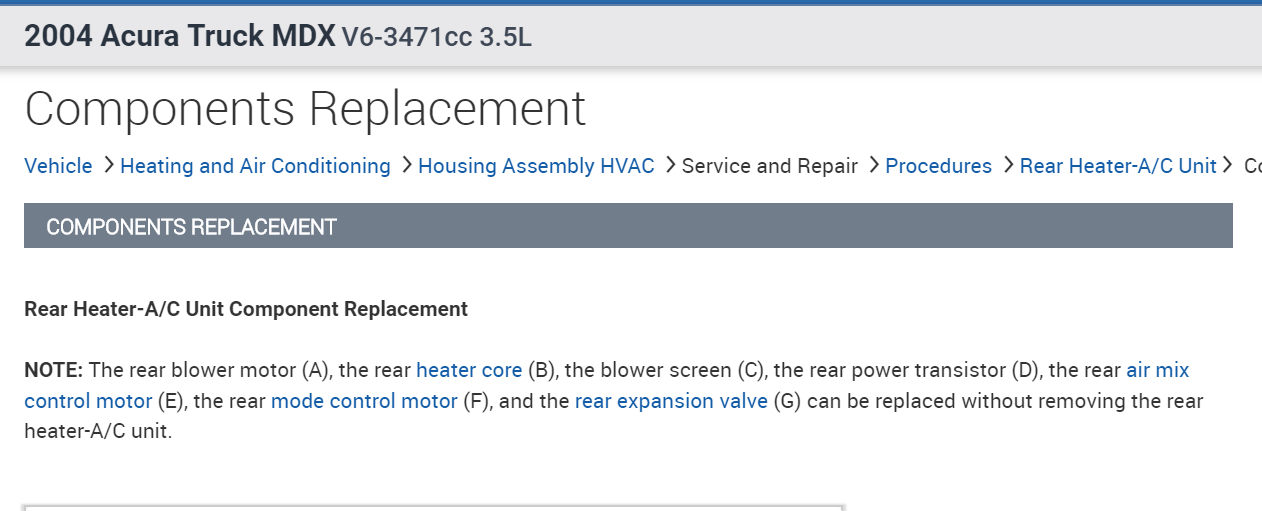Click the large Components Replacement page heading
The width and height of the screenshot is (1262, 511).
tap(305, 109)
